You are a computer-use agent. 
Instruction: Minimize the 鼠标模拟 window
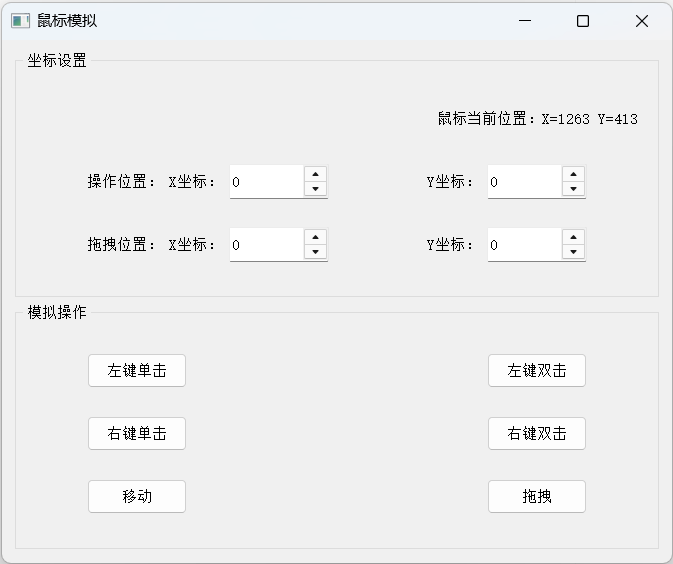click(x=525, y=21)
